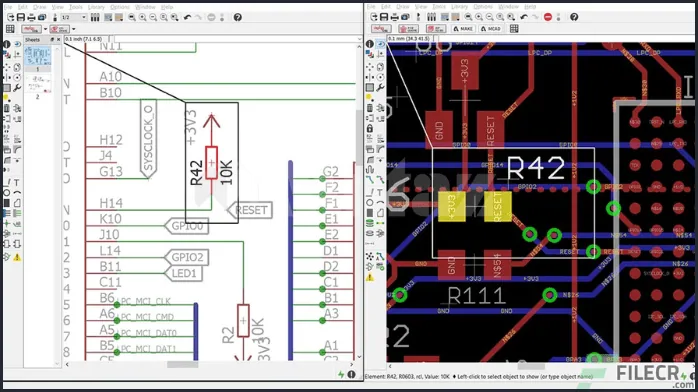698x392 pixels.
Task: Click the yellow RESET pad of R42
Action: point(498,206)
